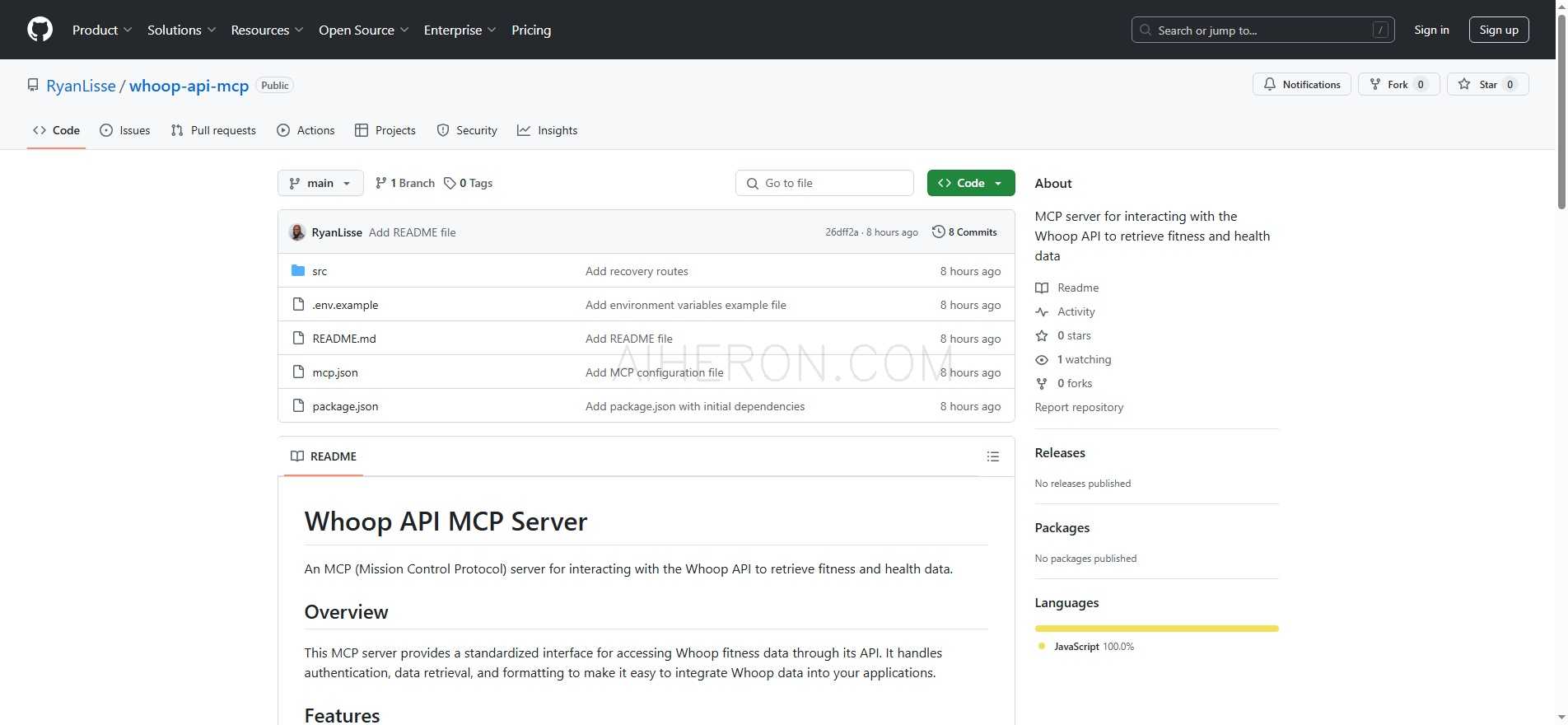Click the RyanLisse avatar in commit row

[x=297, y=232]
